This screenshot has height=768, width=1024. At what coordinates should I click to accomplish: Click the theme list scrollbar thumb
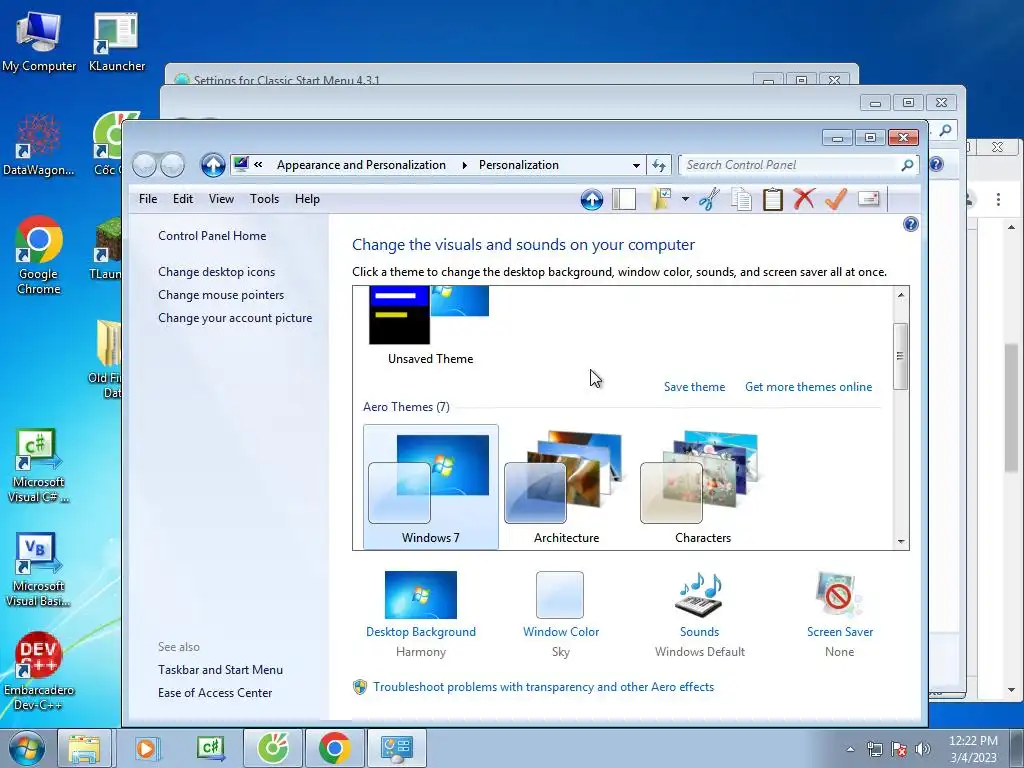(901, 357)
